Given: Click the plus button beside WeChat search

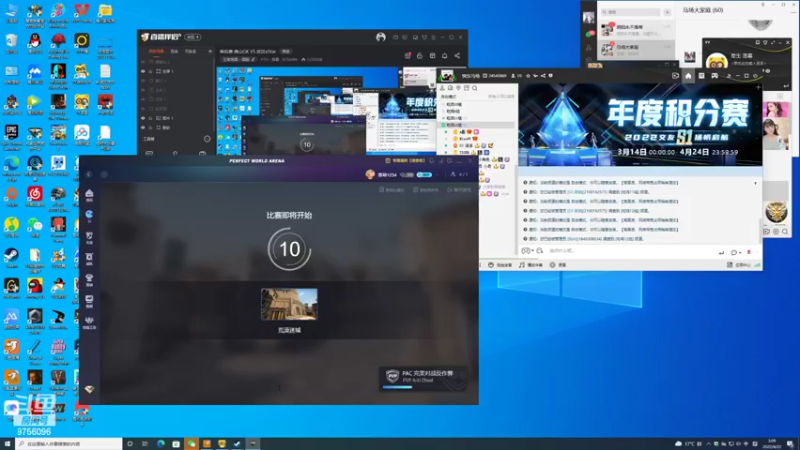Looking at the screenshot, I should click(667, 12).
